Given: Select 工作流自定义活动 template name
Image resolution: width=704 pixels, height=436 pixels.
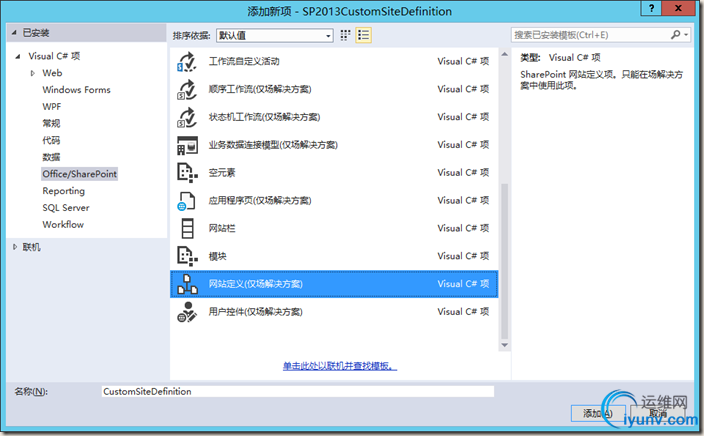Looking at the screenshot, I should [244, 62].
